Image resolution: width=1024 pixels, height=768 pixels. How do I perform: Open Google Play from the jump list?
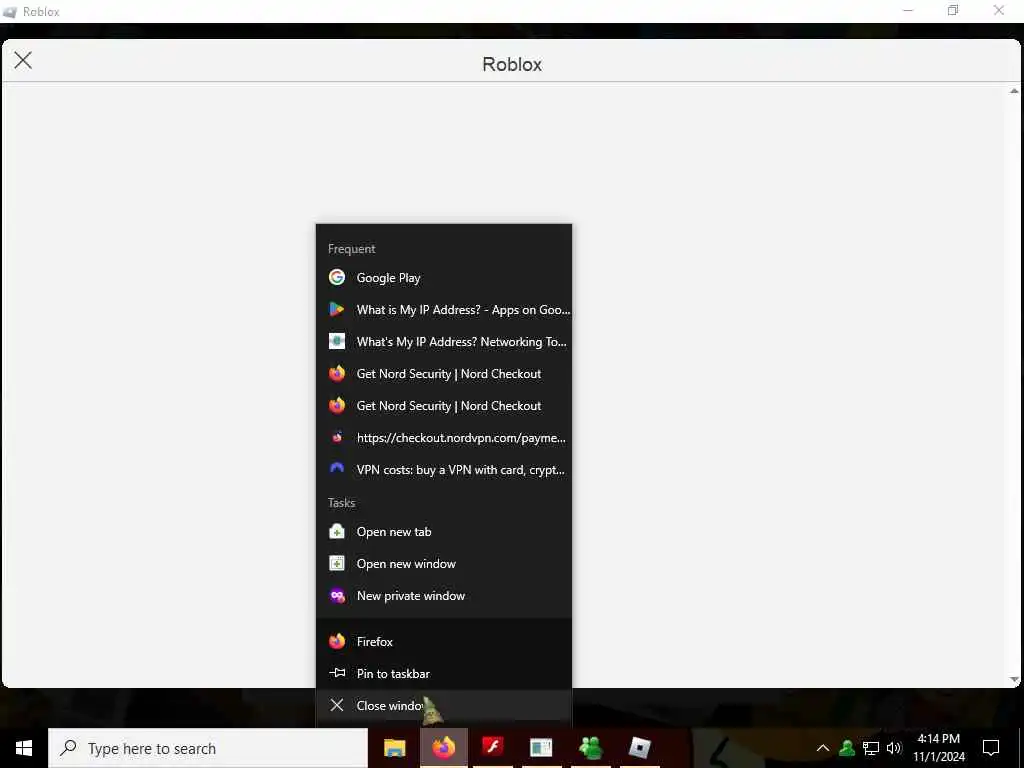tap(443, 278)
